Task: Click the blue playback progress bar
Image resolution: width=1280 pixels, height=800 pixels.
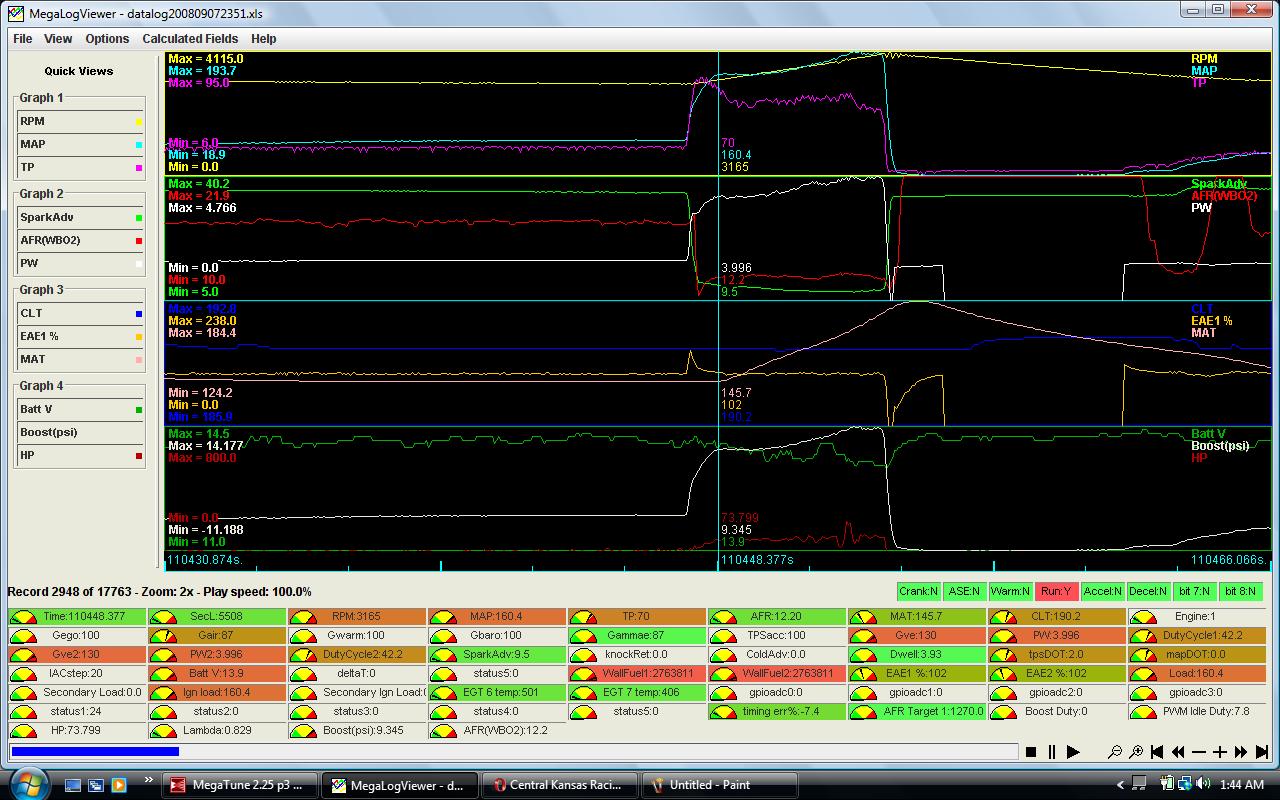Action: 95,751
